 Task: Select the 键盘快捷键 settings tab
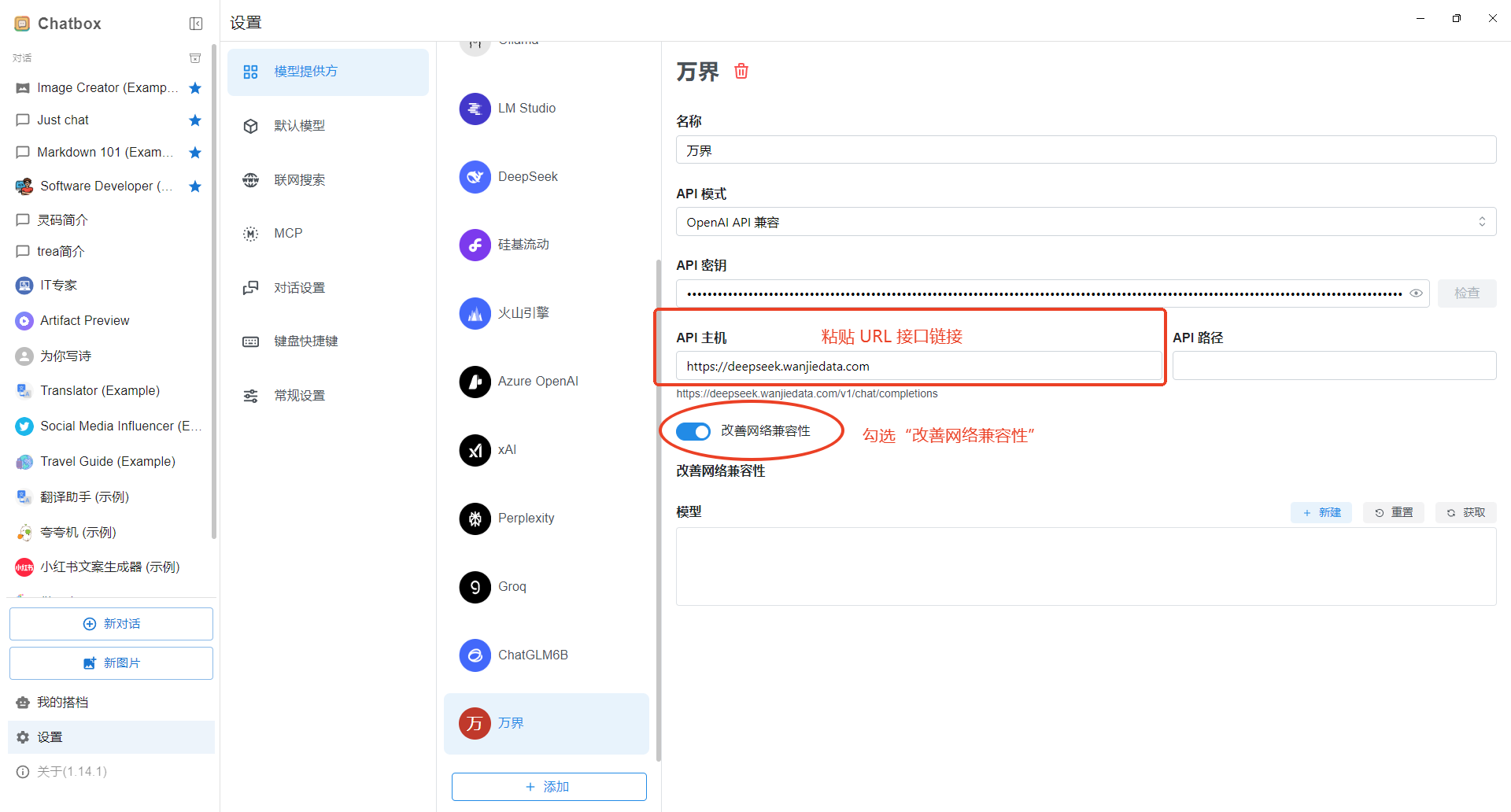pyautogui.click(x=328, y=341)
